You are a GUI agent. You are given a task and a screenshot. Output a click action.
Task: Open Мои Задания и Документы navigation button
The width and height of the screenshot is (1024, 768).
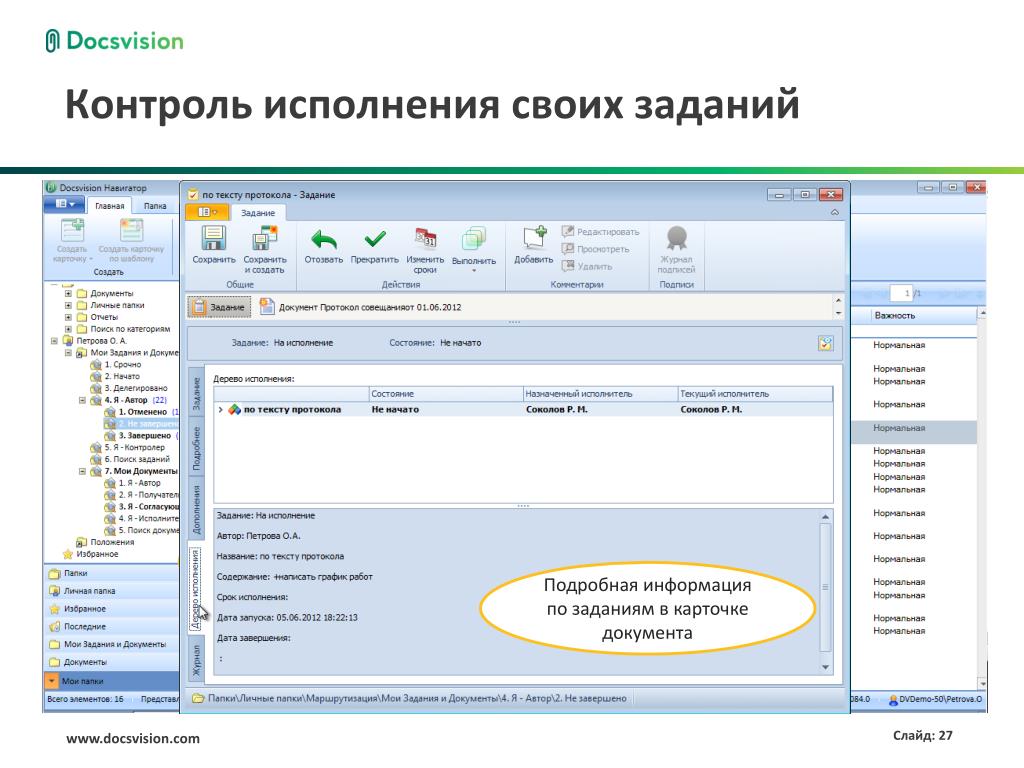point(111,644)
